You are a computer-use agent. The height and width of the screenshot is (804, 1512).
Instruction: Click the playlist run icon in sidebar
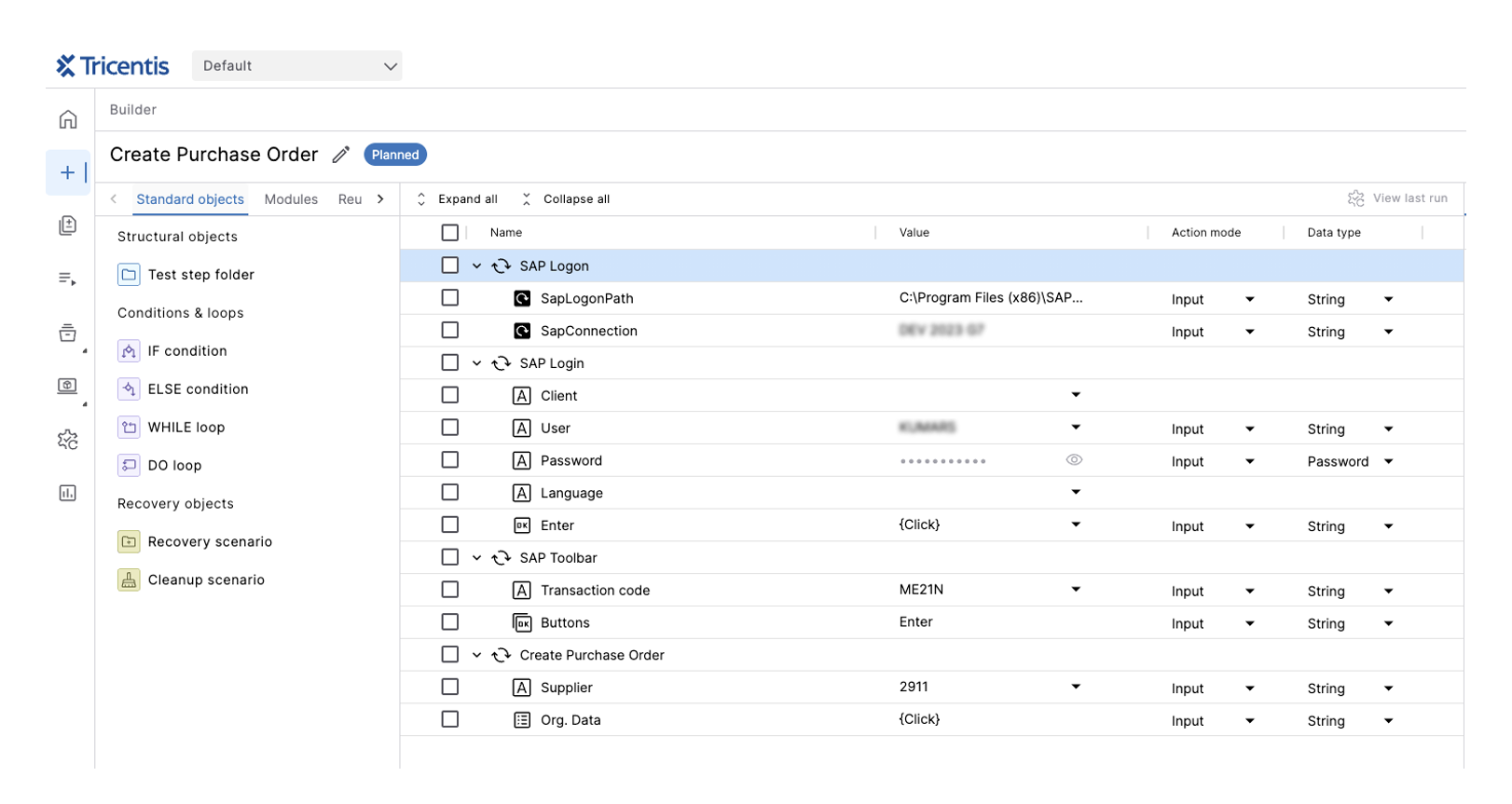click(x=67, y=279)
